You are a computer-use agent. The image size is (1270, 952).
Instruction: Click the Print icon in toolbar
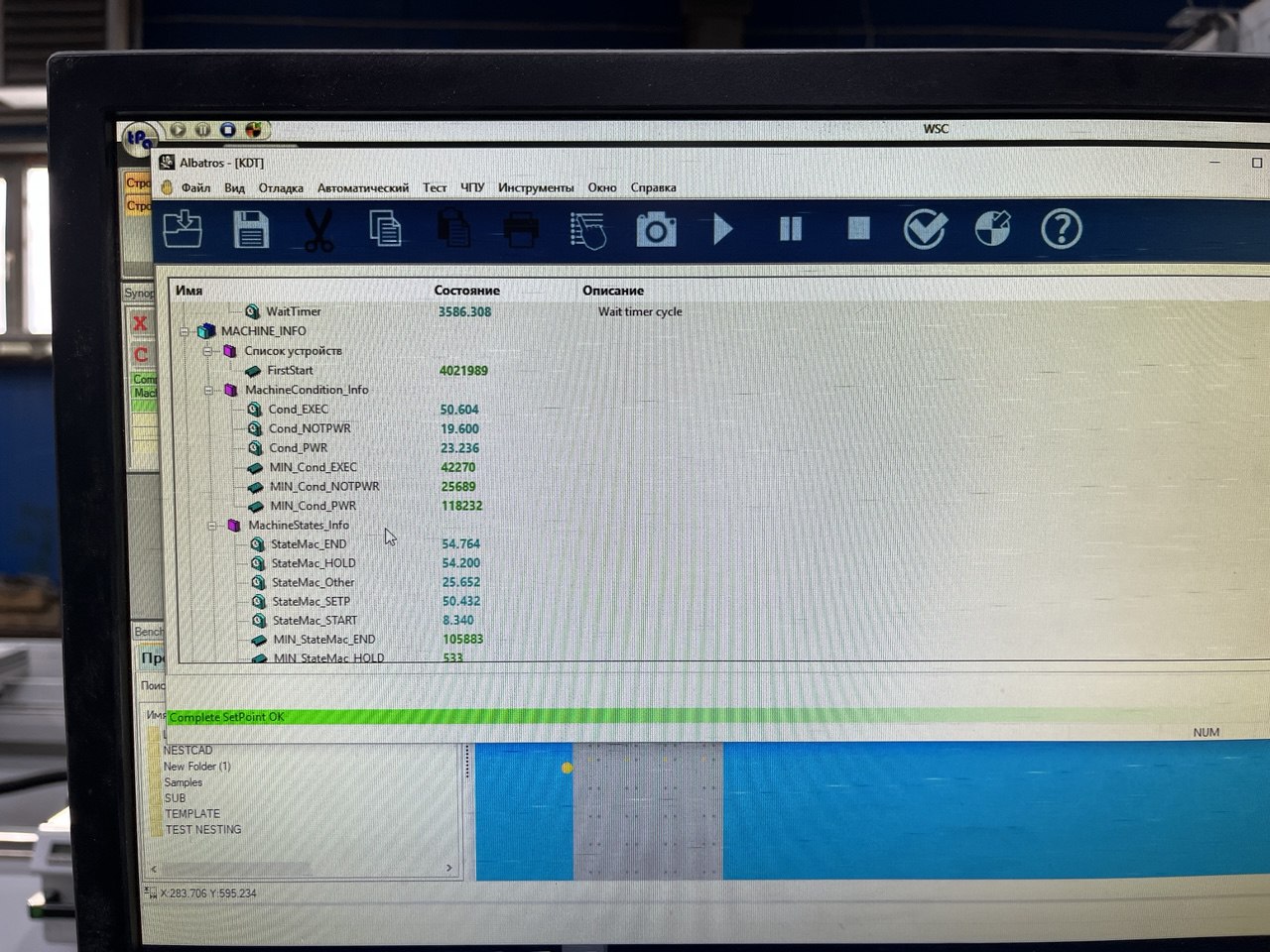click(521, 231)
